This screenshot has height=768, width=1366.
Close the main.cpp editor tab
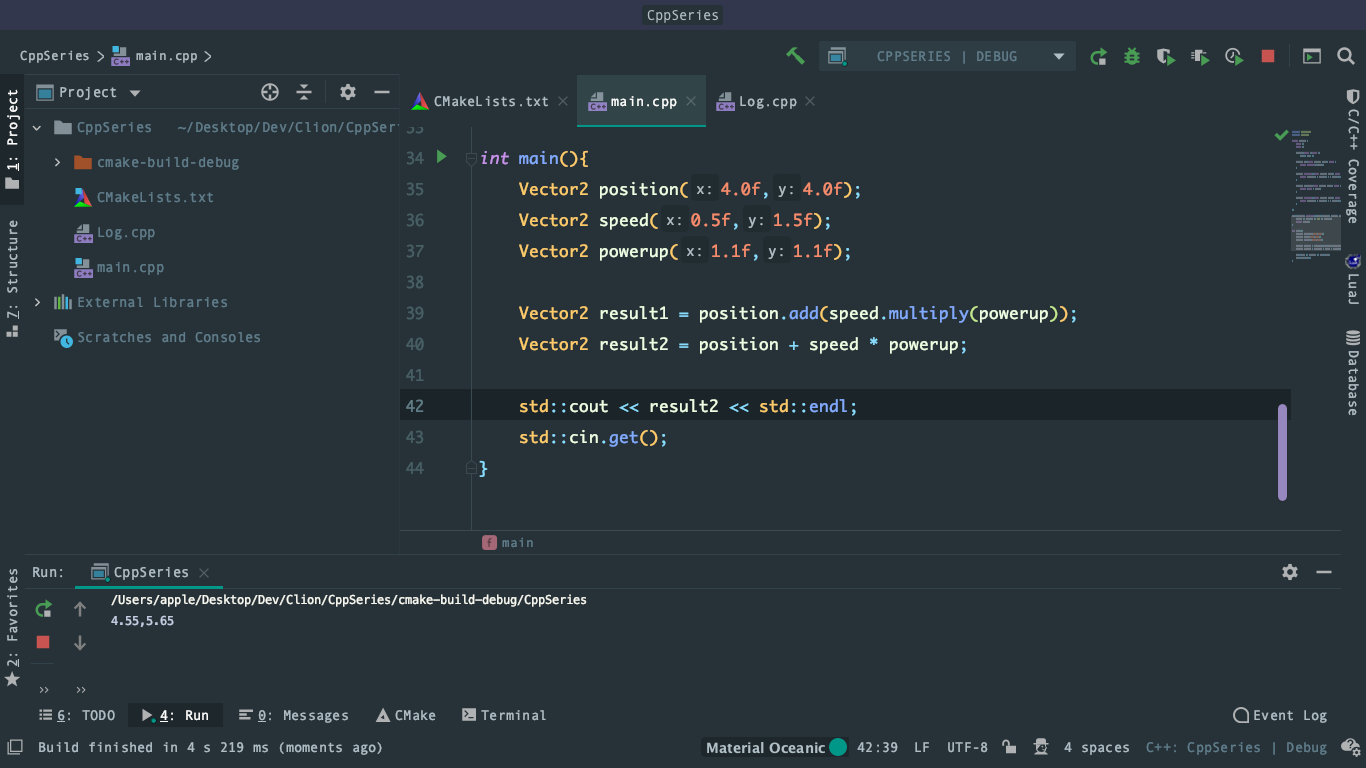(691, 101)
